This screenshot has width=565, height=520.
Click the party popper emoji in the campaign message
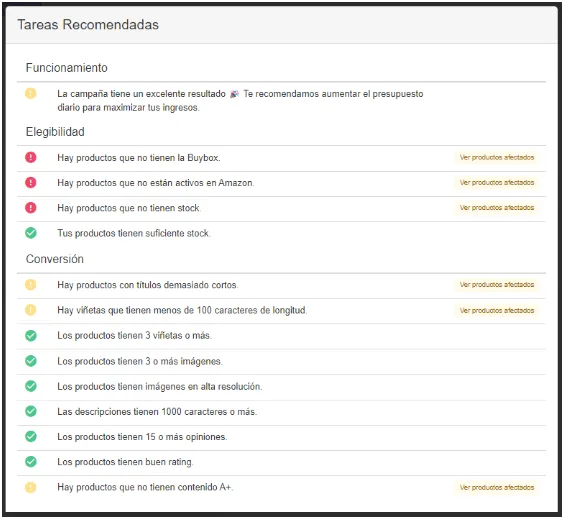coord(234,94)
